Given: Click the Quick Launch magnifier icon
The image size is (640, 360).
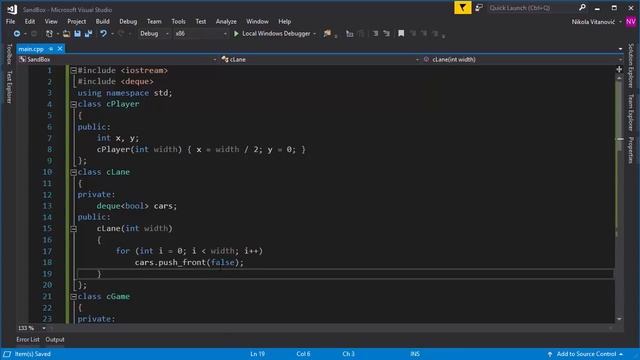Looking at the screenshot, I should pyautogui.click(x=582, y=7).
